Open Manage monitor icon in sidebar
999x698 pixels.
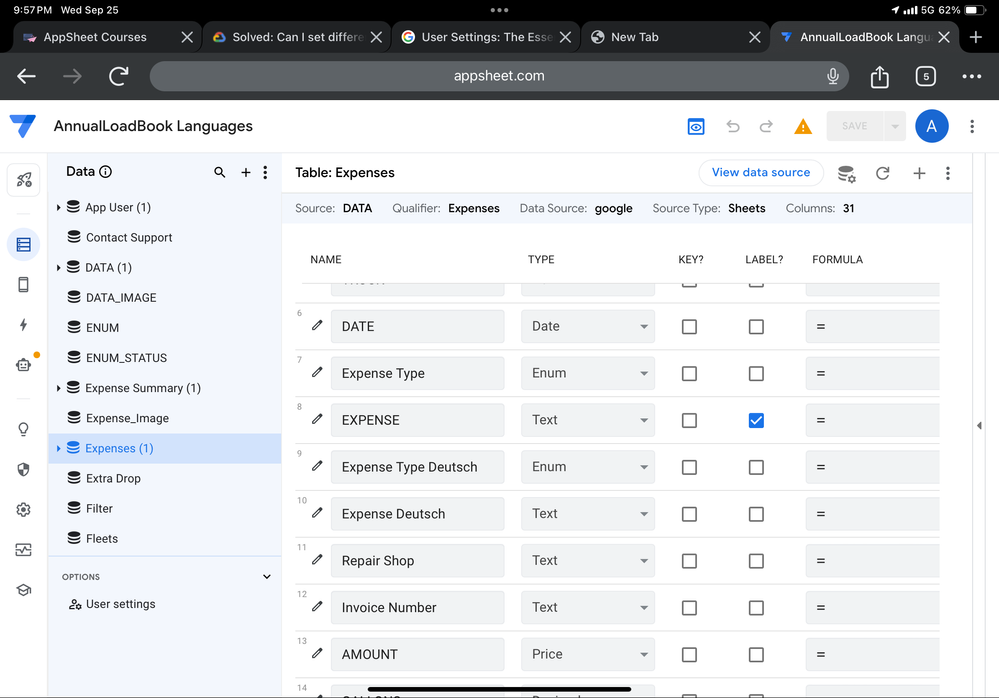coord(24,550)
